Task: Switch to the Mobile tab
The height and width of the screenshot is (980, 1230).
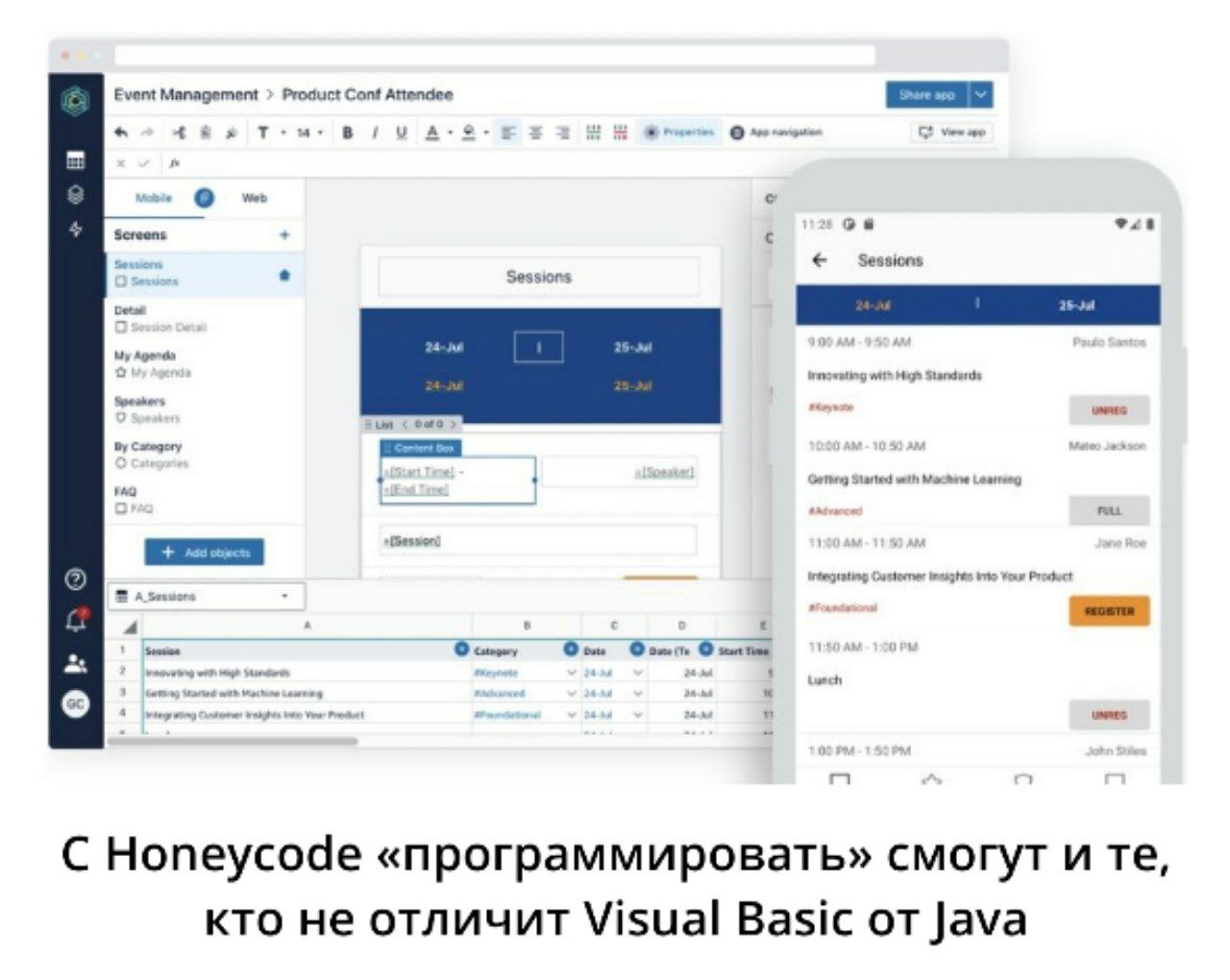Action: click(154, 198)
